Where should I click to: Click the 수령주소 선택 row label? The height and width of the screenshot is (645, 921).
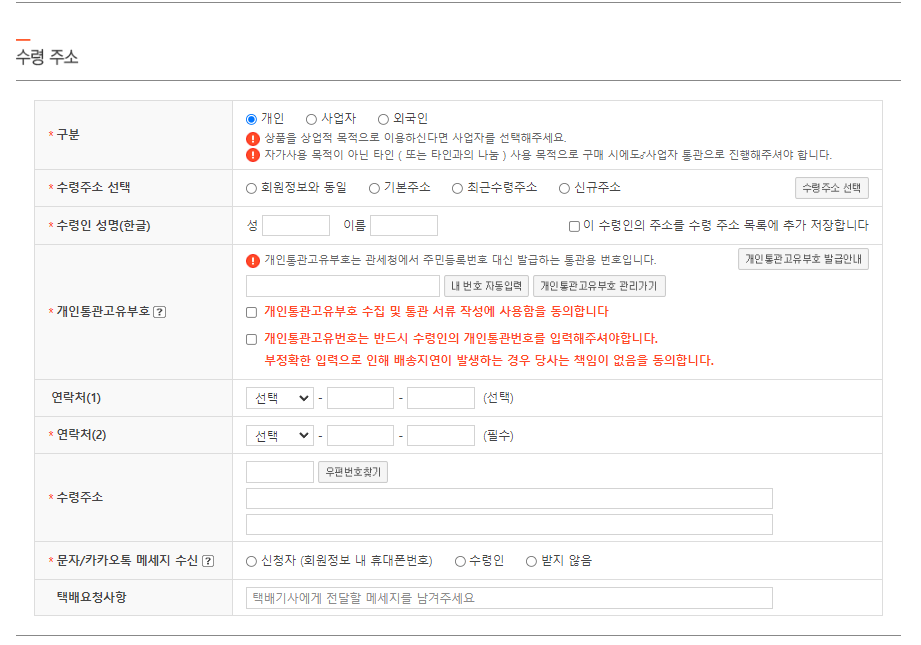(93, 187)
